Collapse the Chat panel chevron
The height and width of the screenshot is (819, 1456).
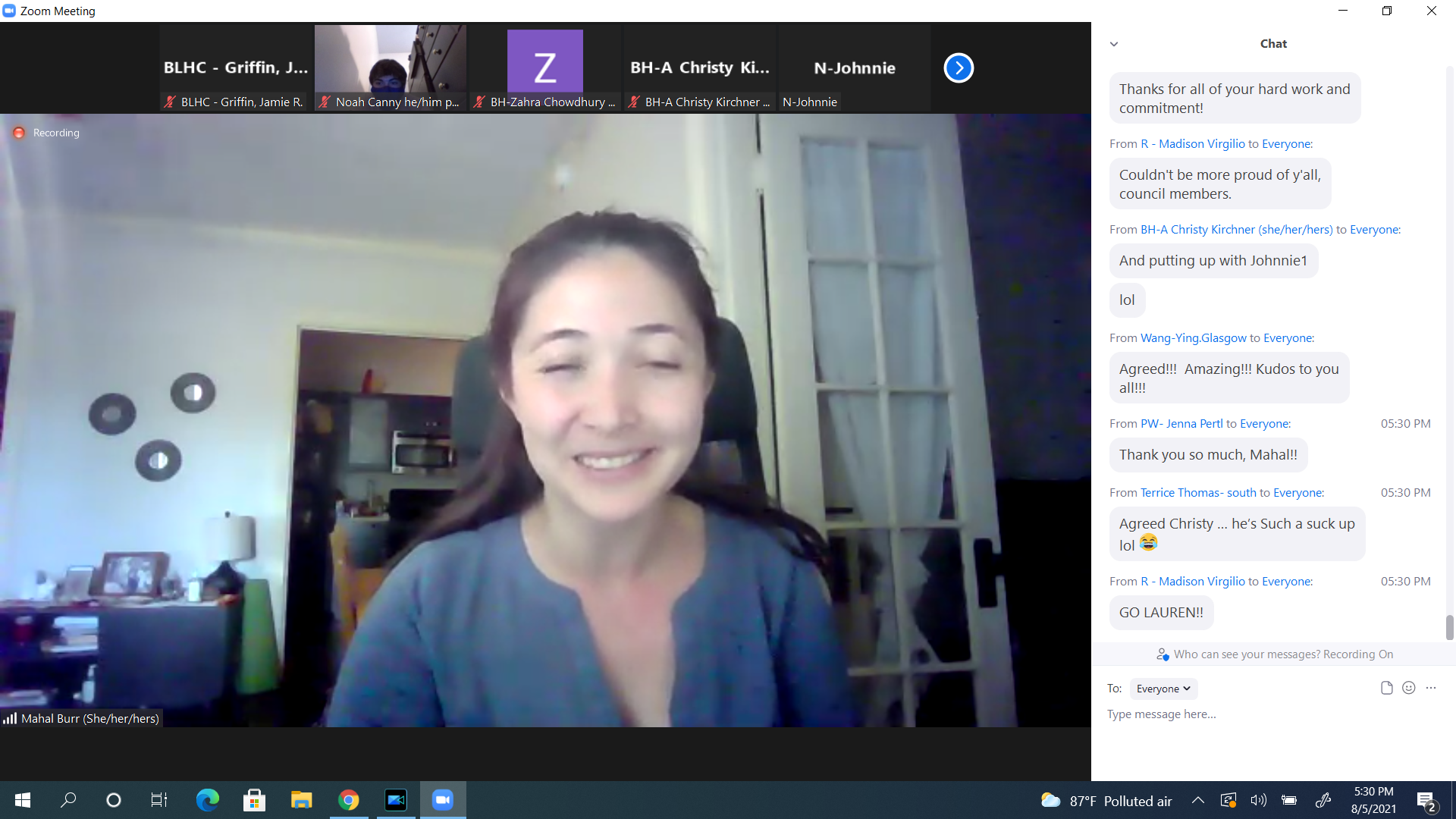[x=1114, y=44]
